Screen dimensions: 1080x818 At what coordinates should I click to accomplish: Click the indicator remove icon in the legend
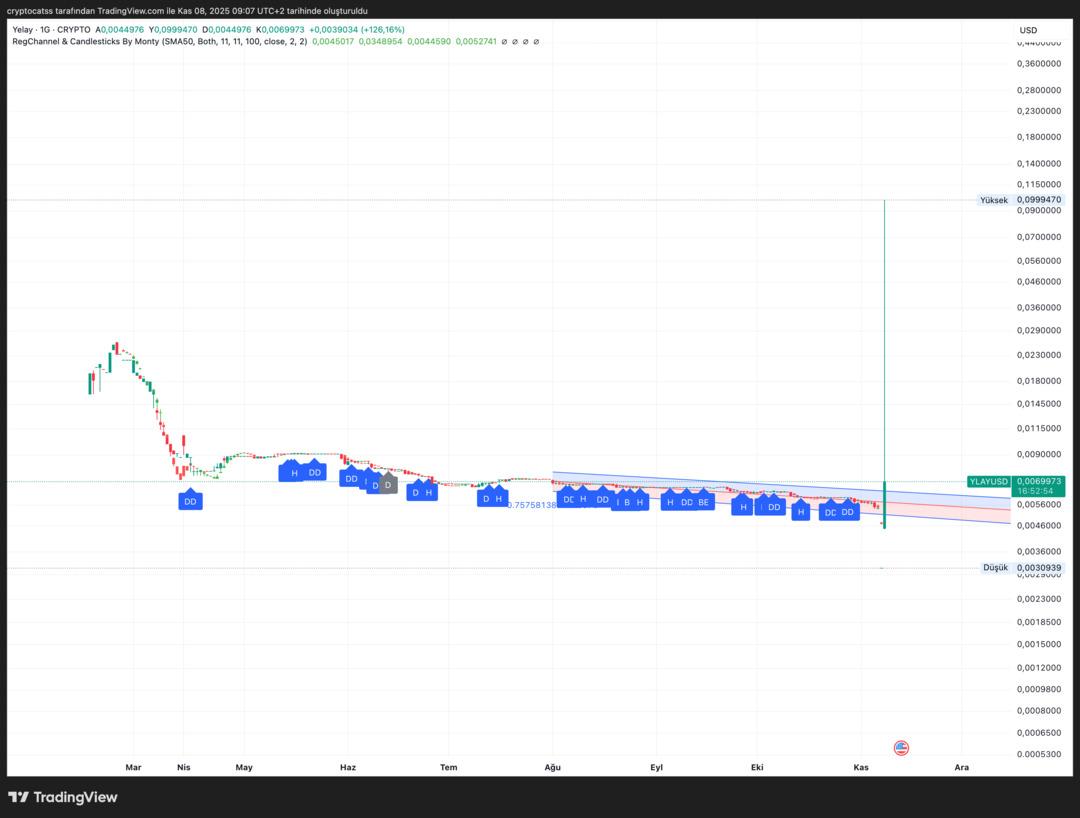(x=525, y=42)
